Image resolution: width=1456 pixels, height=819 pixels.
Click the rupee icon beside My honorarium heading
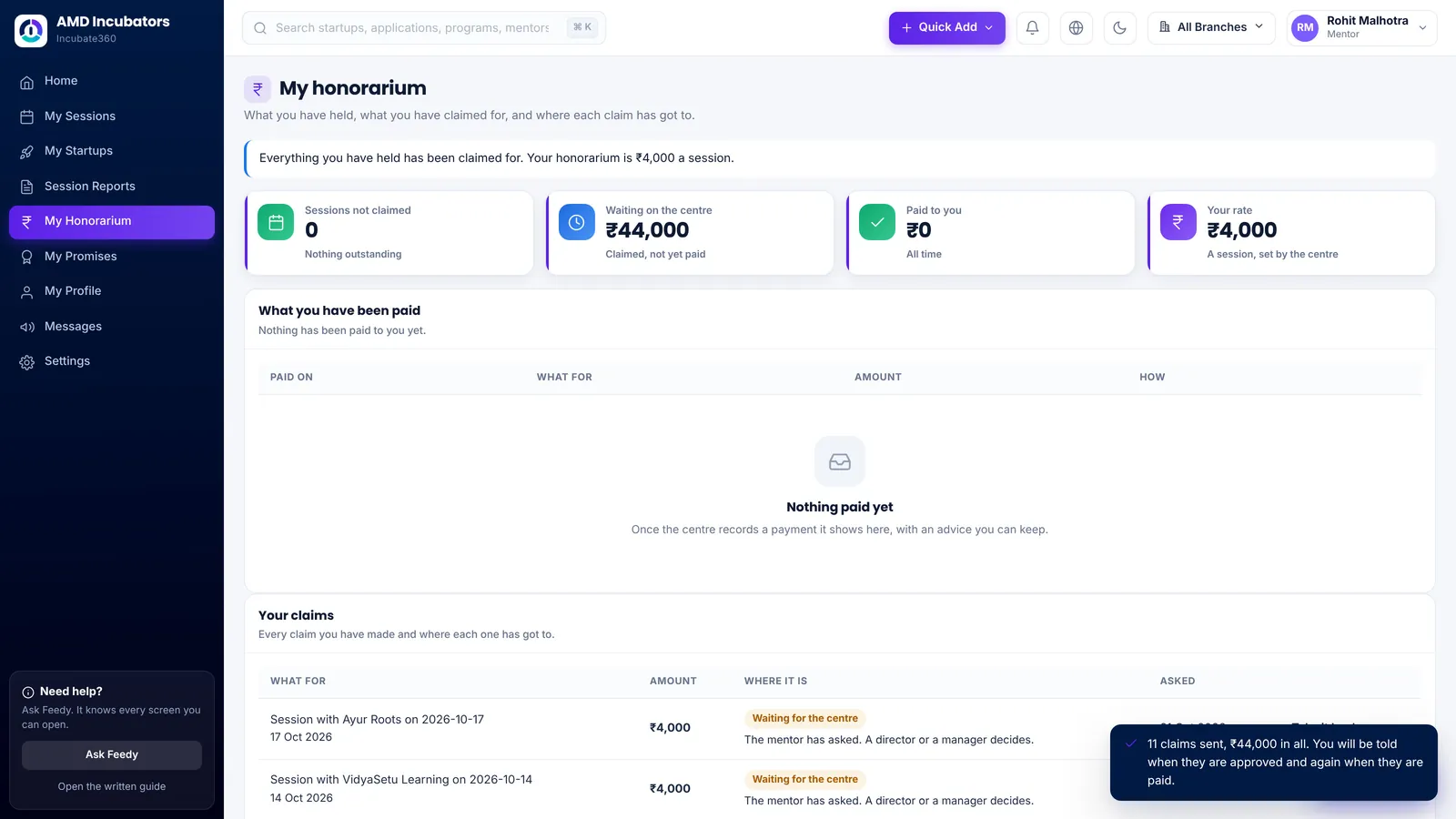(258, 88)
